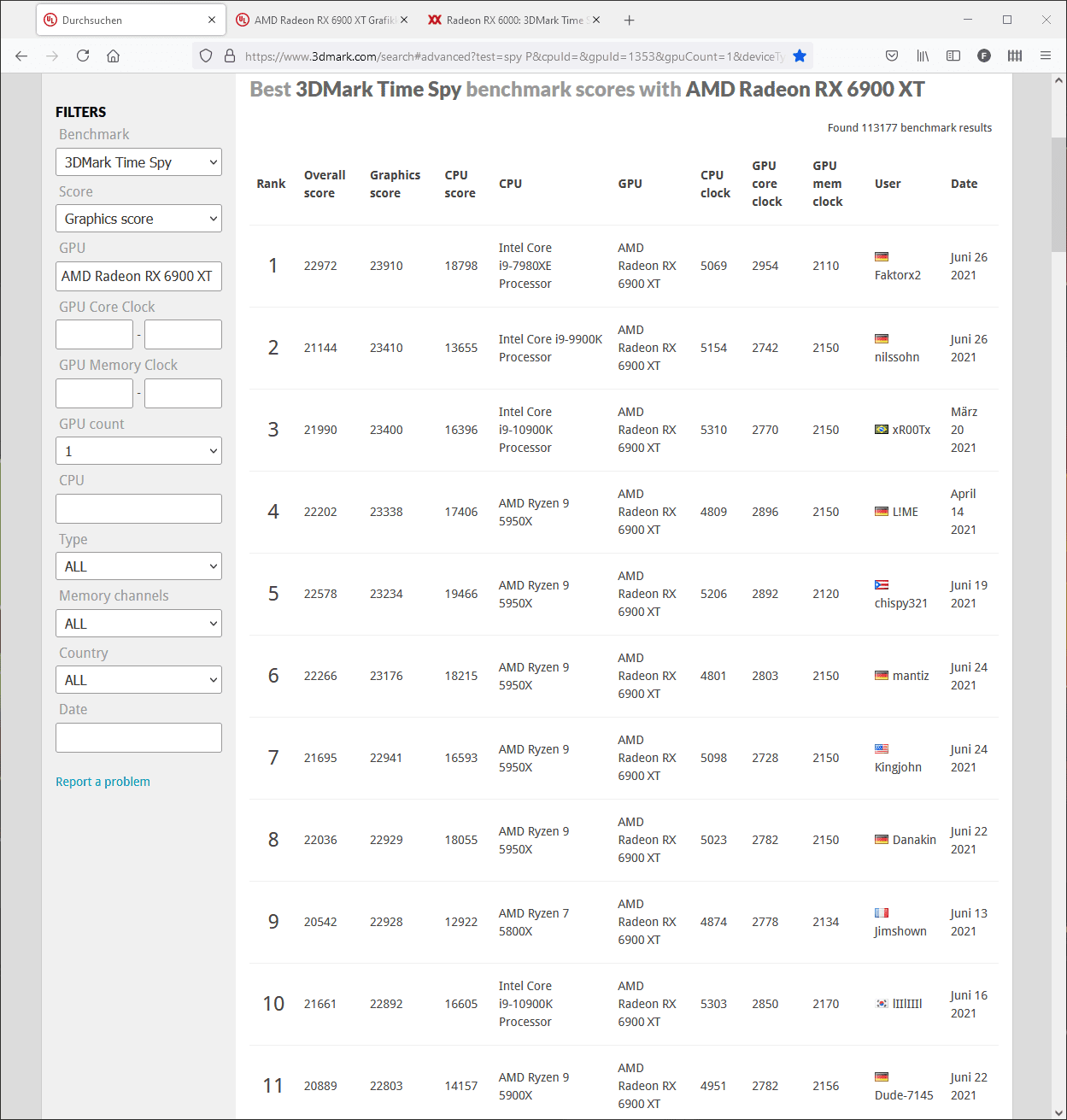Click the Brazil flag next to xR00Tx
1067x1120 pixels.
(882, 430)
